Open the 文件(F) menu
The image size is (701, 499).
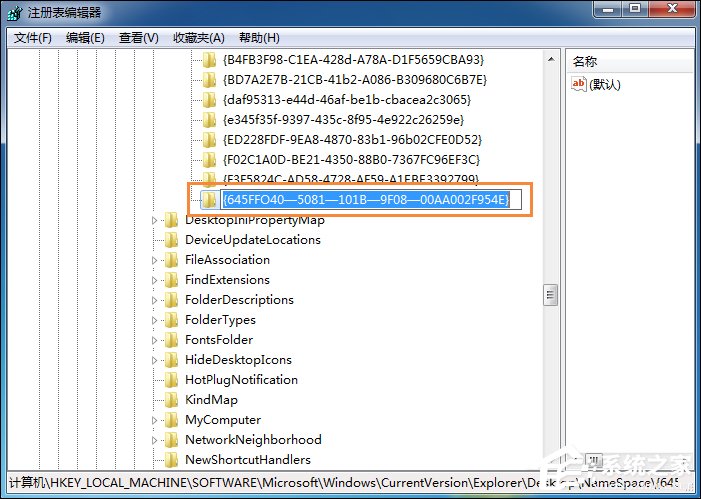[33, 38]
